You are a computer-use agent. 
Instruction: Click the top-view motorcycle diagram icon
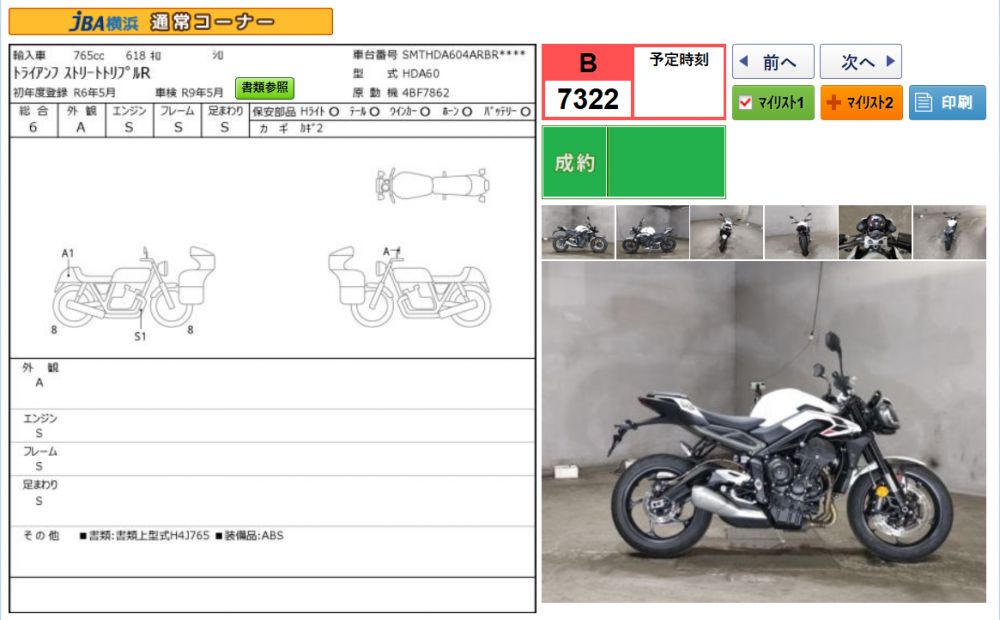431,184
